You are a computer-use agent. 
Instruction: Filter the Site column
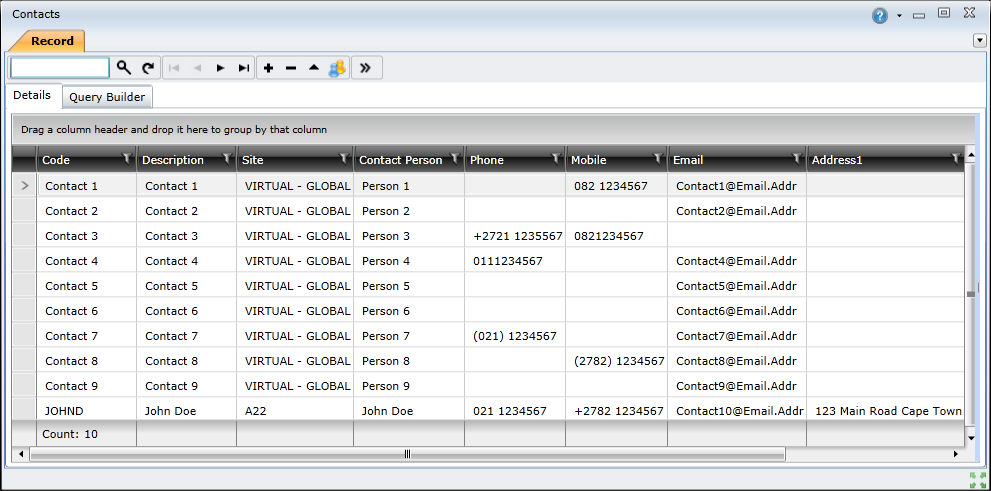pos(344,158)
